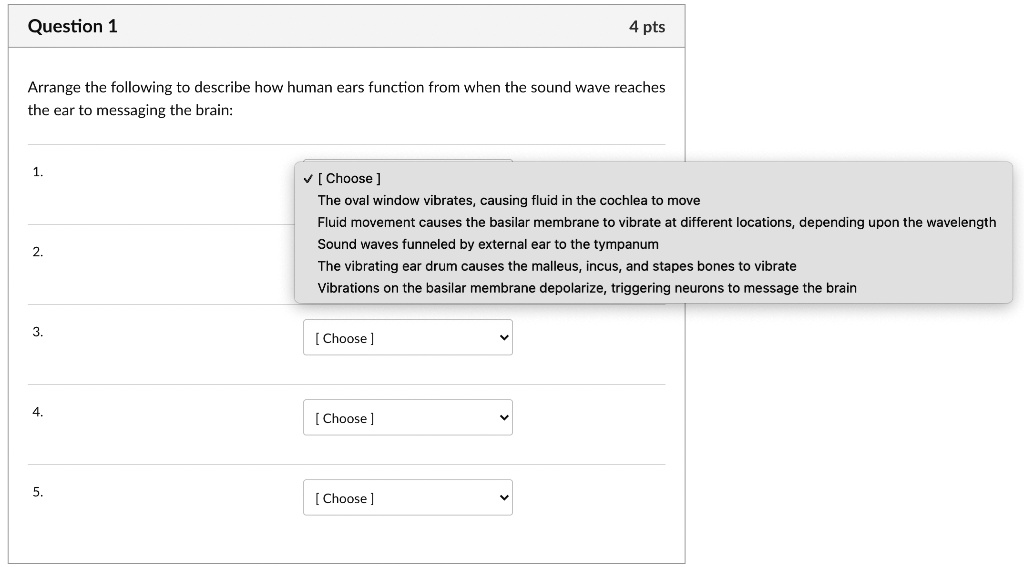Open the dropdown for item 5
The image size is (1024, 567).
point(407,498)
